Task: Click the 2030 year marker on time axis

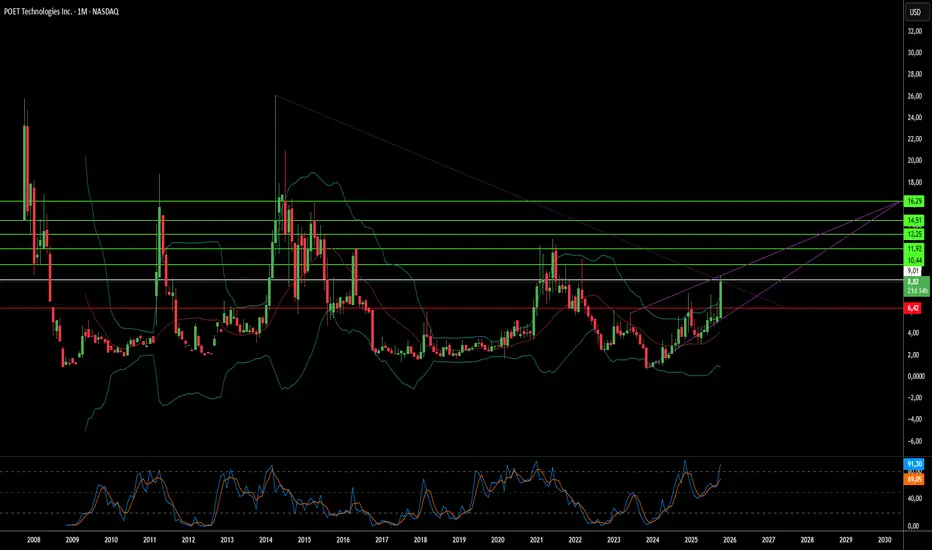Action: point(884,540)
